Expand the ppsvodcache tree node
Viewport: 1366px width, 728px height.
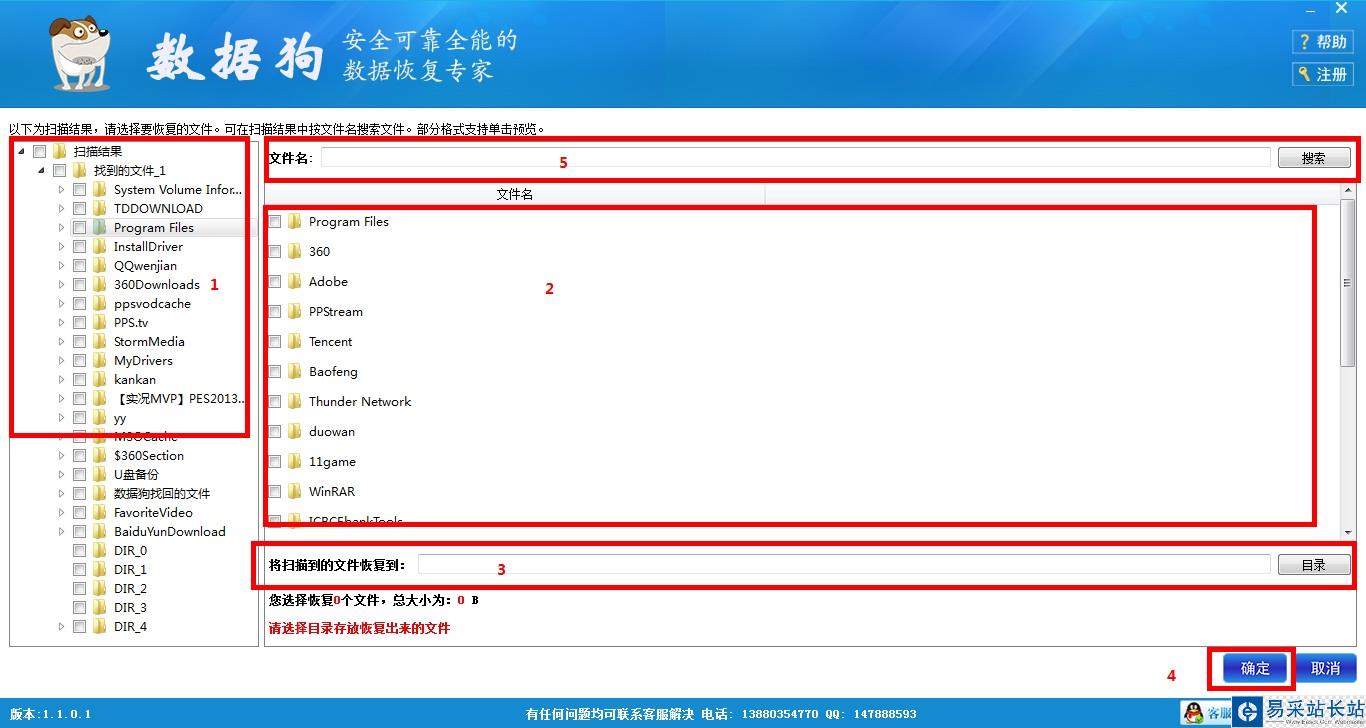(x=61, y=304)
